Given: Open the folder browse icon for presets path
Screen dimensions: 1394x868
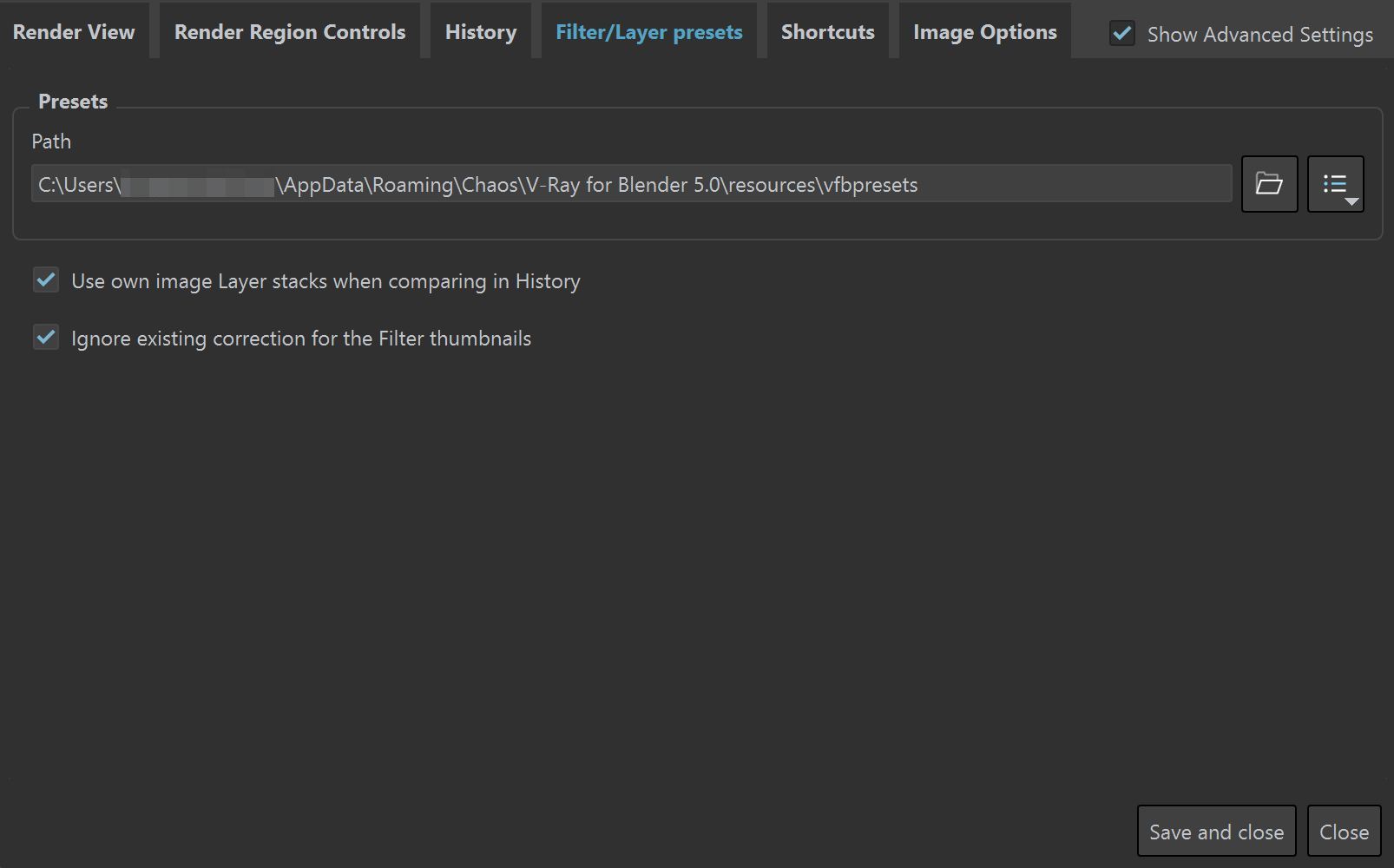Looking at the screenshot, I should (x=1269, y=184).
